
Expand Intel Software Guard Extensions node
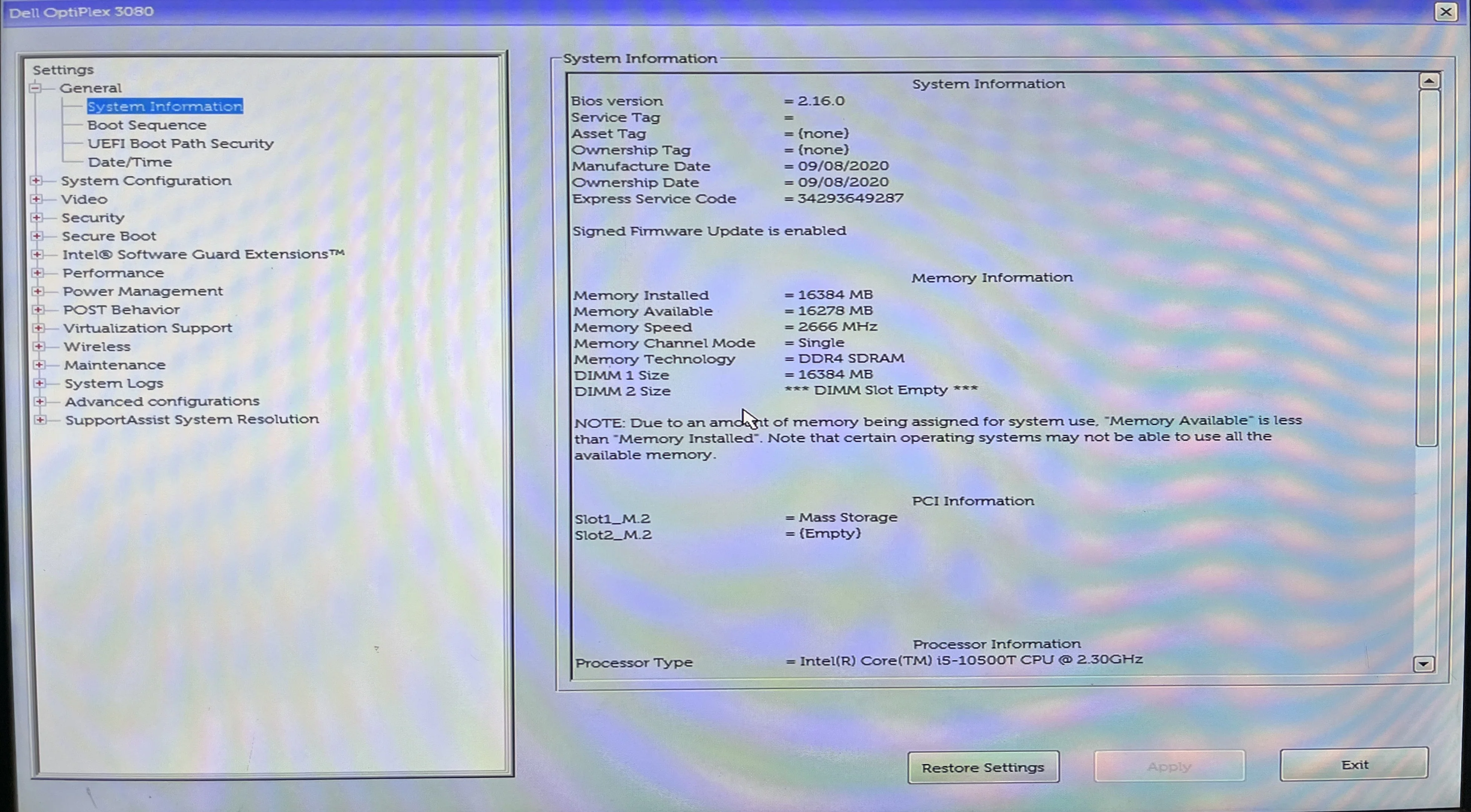coord(37,254)
